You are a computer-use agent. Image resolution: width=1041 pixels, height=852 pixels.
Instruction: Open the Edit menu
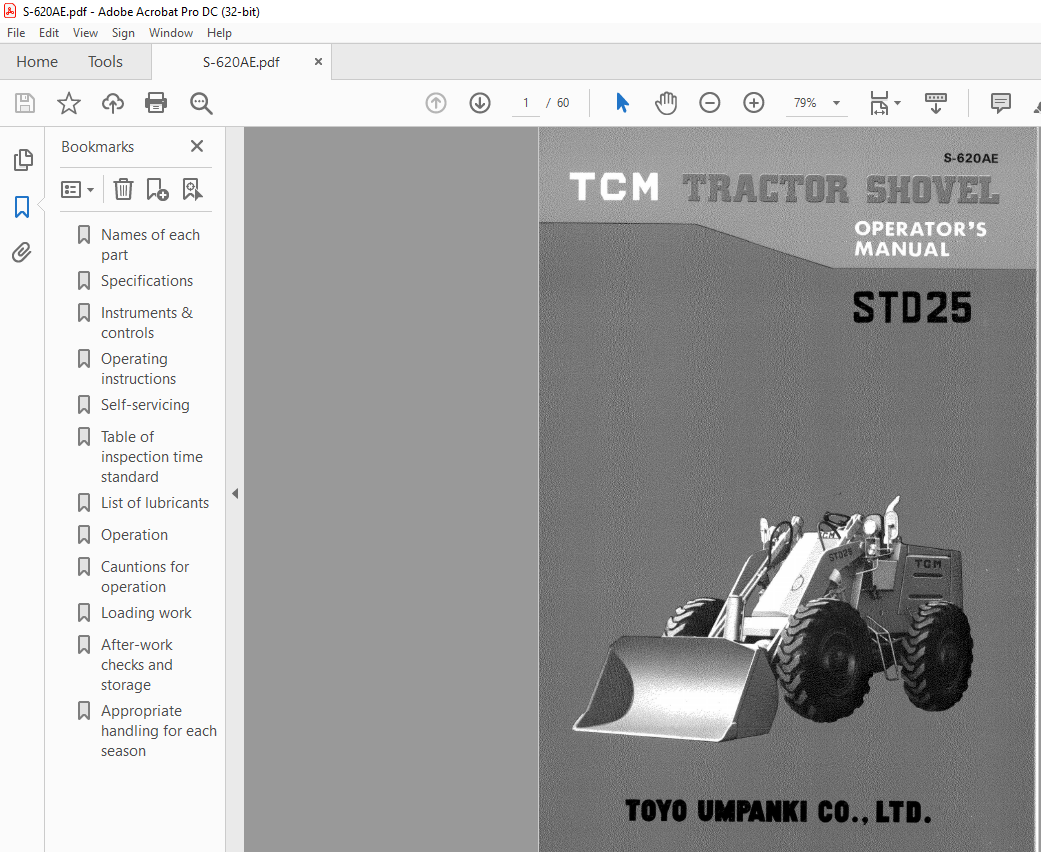(48, 33)
